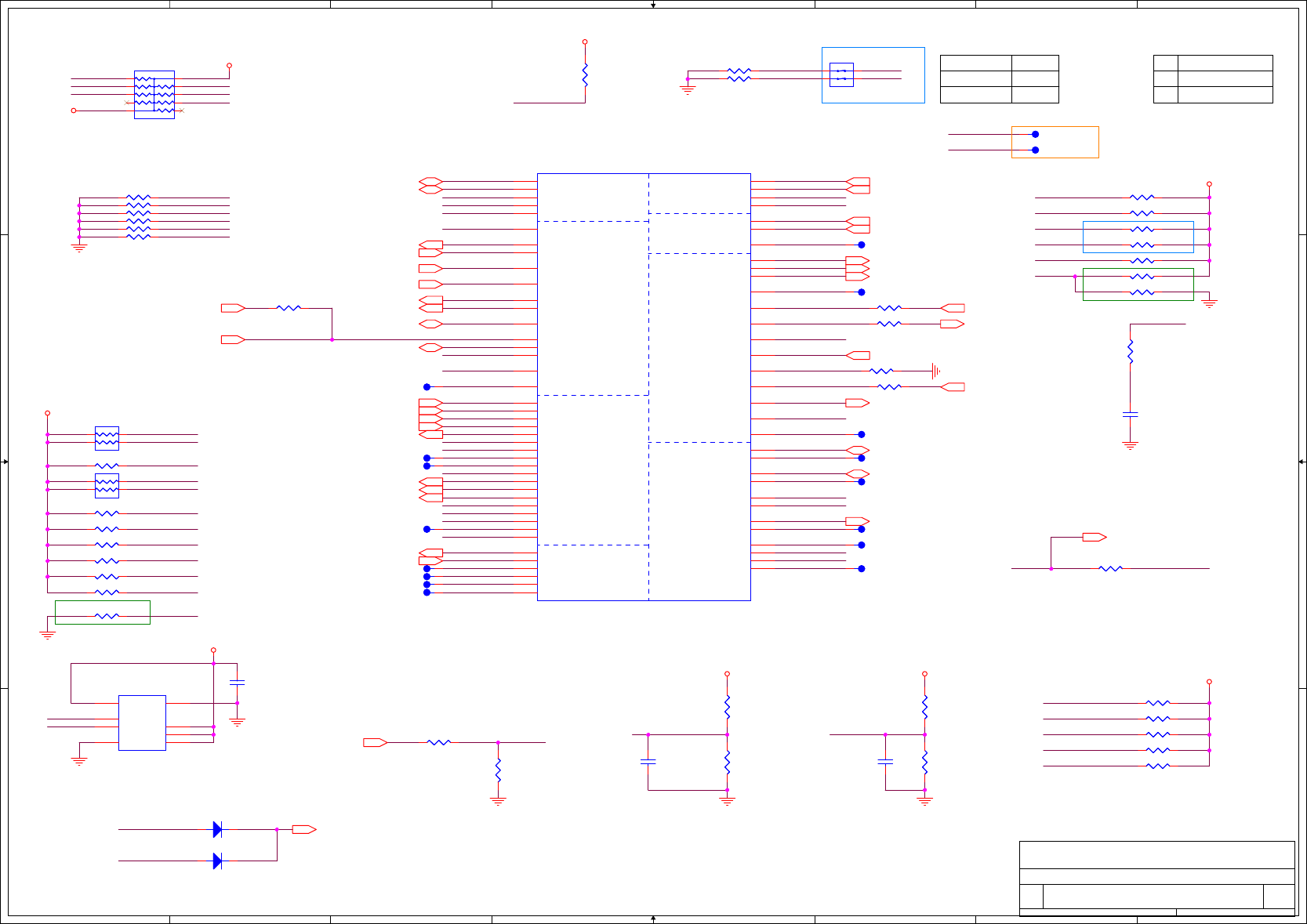Select the vertical resistor to ground in bottom divider
Screen dimensions: 1307x924
498,770
